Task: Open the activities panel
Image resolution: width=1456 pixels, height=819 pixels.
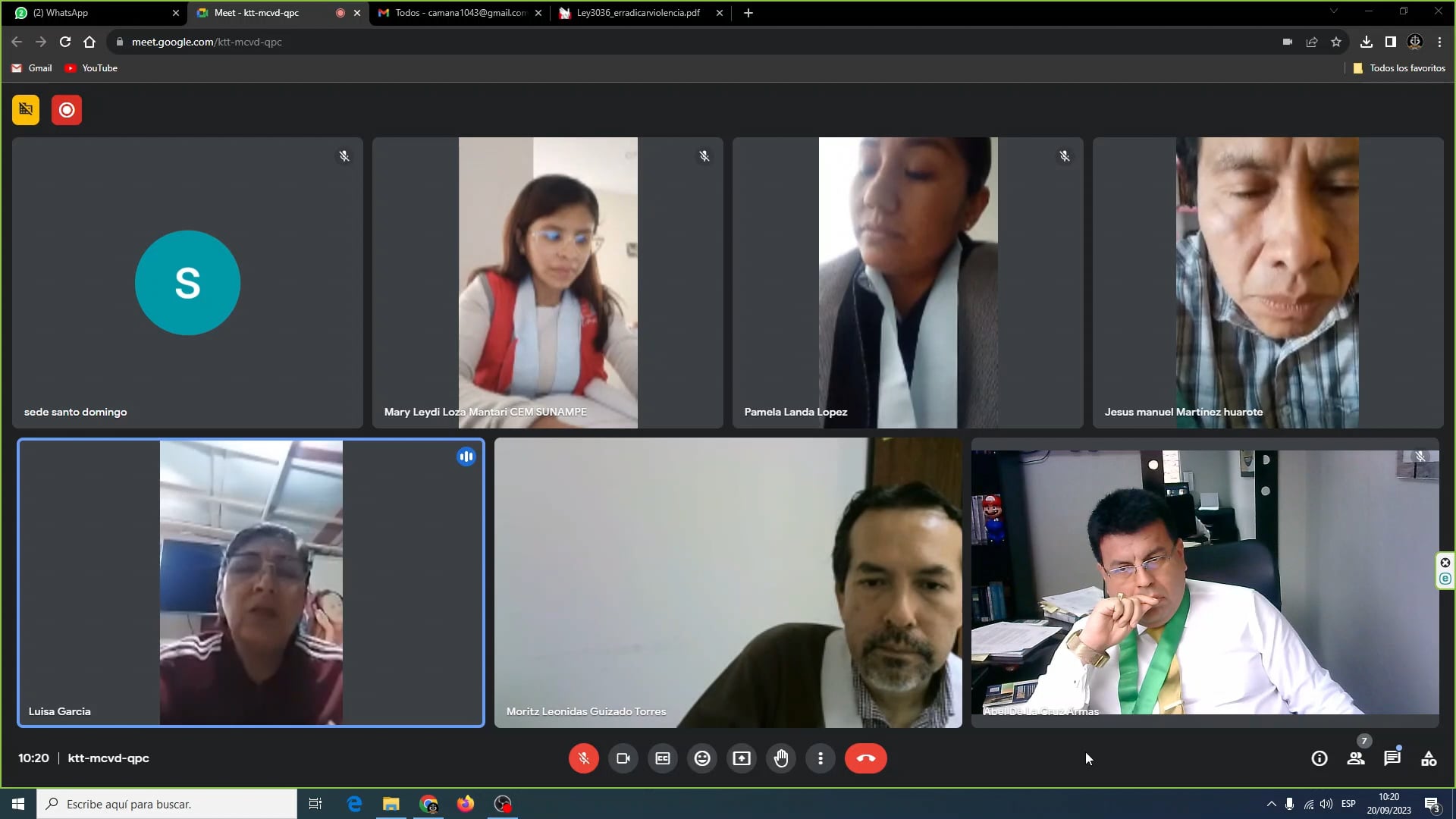Action: click(x=1429, y=758)
